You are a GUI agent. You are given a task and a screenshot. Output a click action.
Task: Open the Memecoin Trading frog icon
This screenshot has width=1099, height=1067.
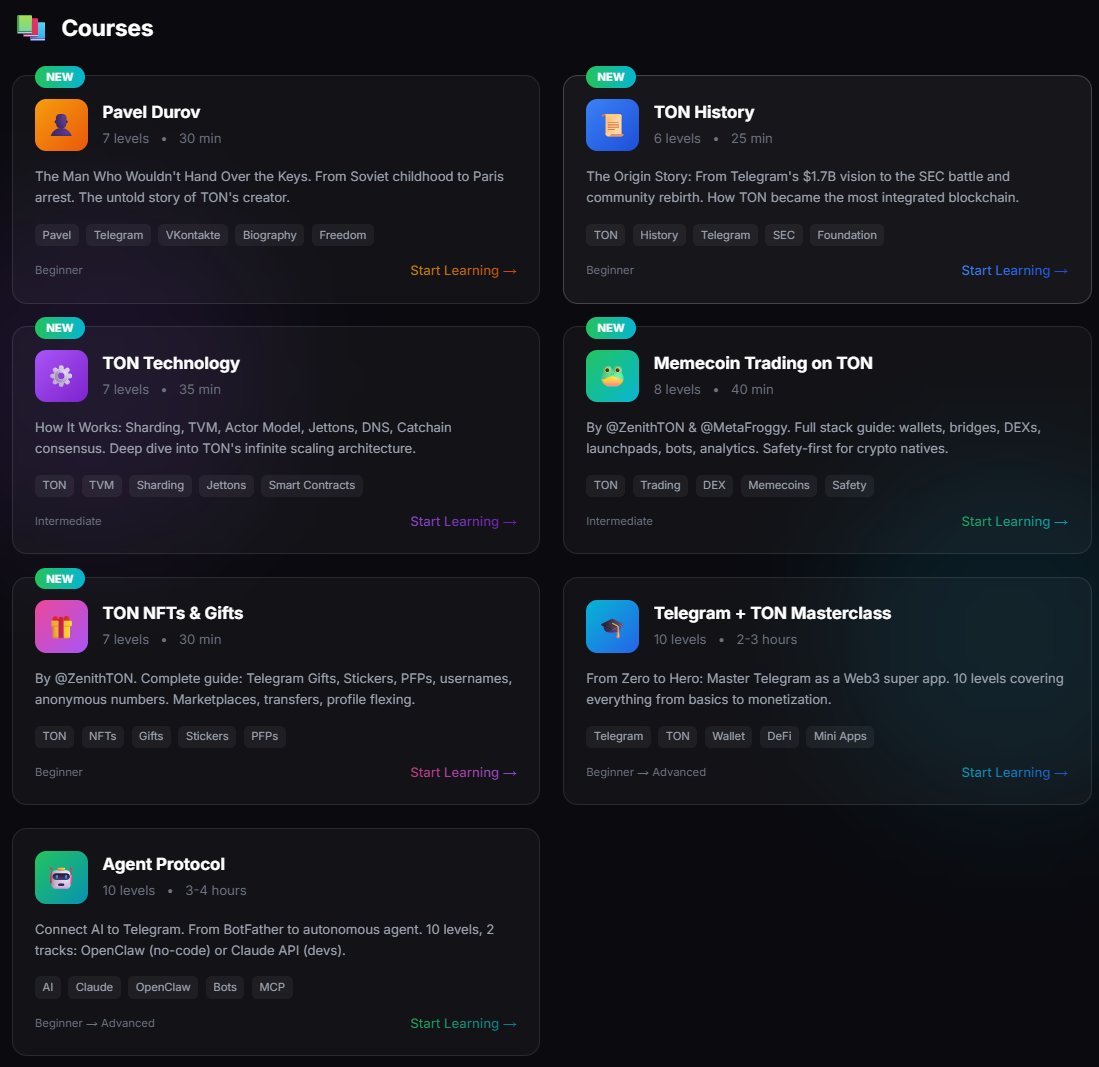tap(613, 376)
